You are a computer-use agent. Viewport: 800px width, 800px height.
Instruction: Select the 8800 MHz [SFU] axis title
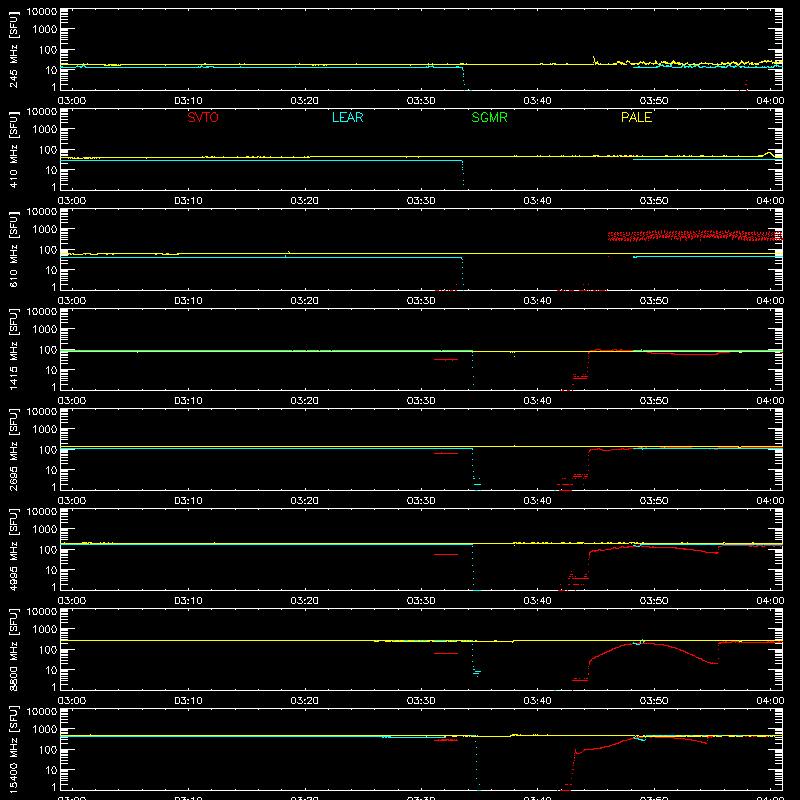coord(14,649)
